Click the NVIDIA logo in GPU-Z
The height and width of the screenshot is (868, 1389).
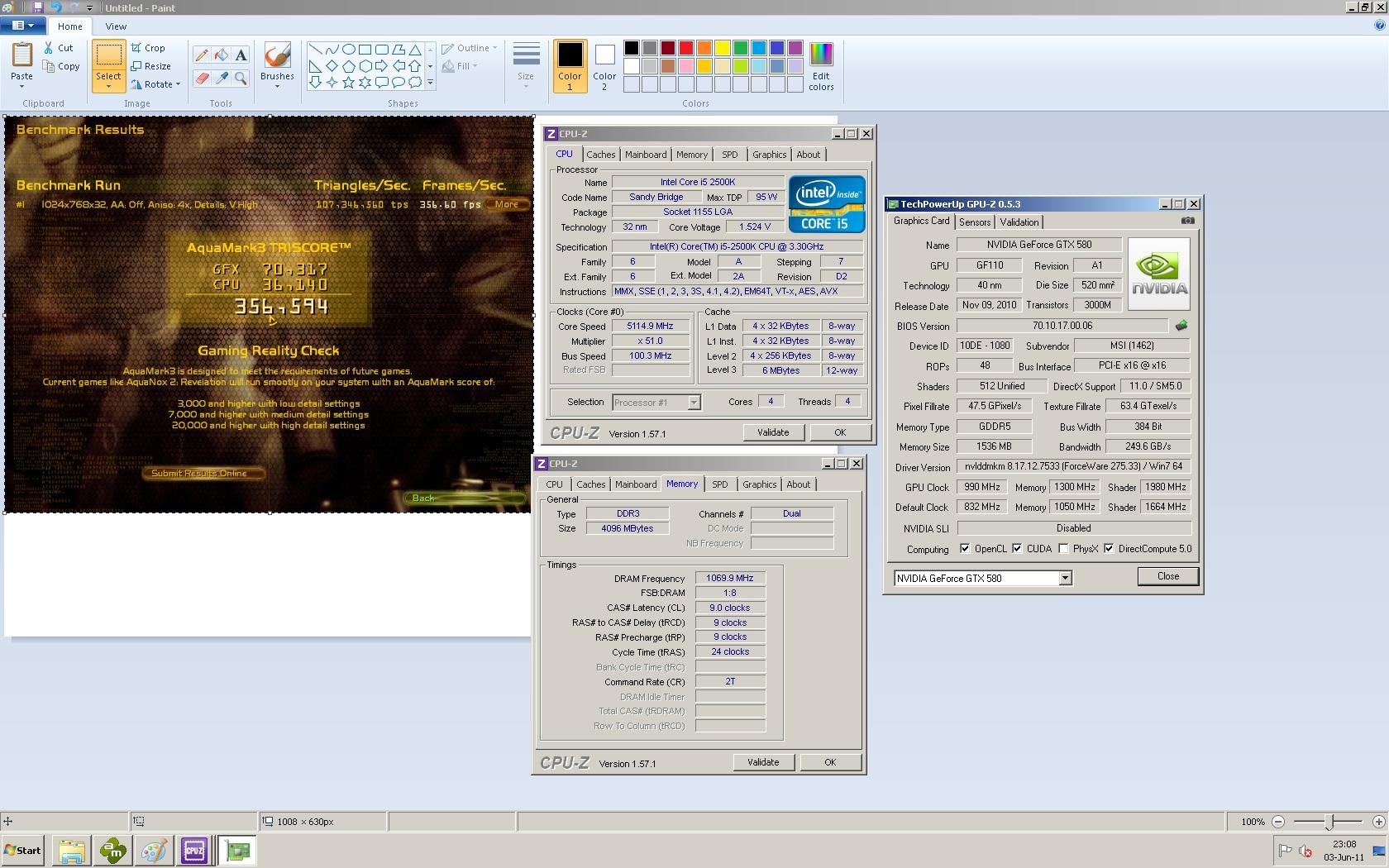(1159, 274)
